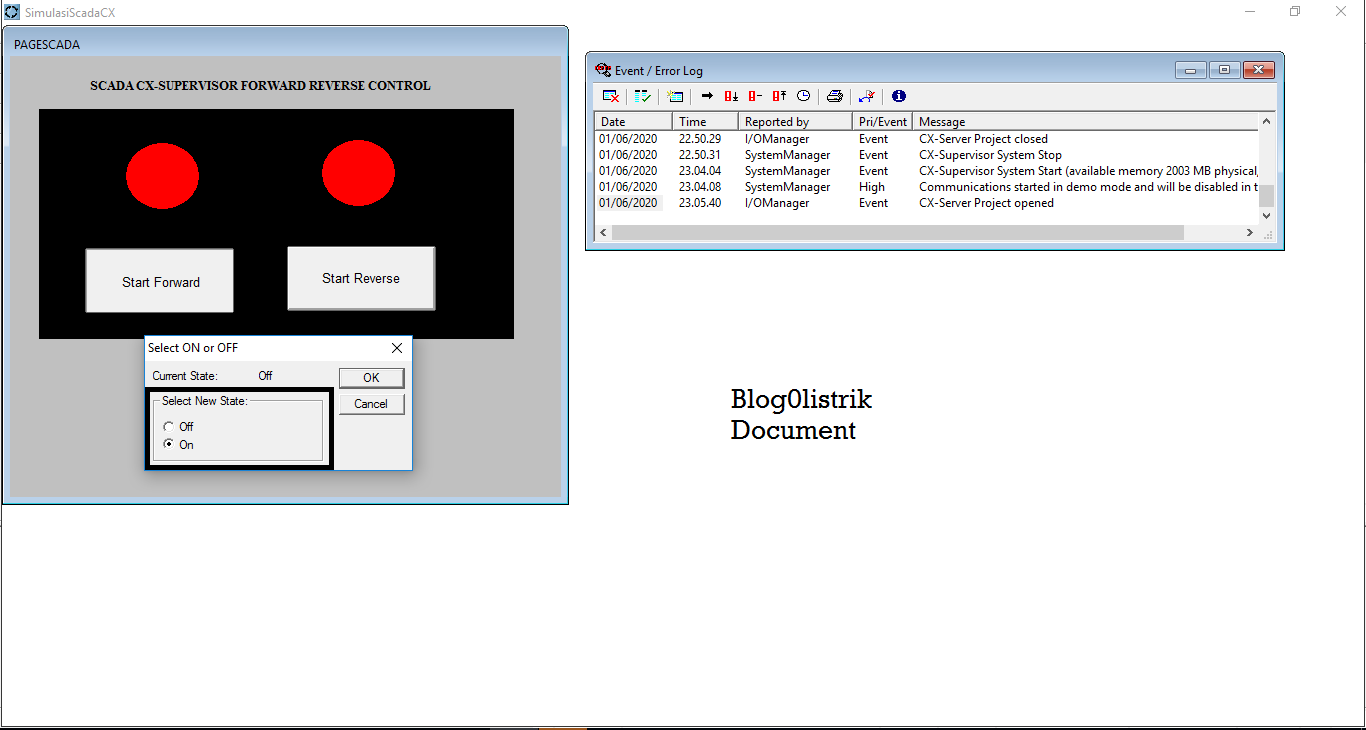Maximize the Event / Error Log window

[1224, 70]
